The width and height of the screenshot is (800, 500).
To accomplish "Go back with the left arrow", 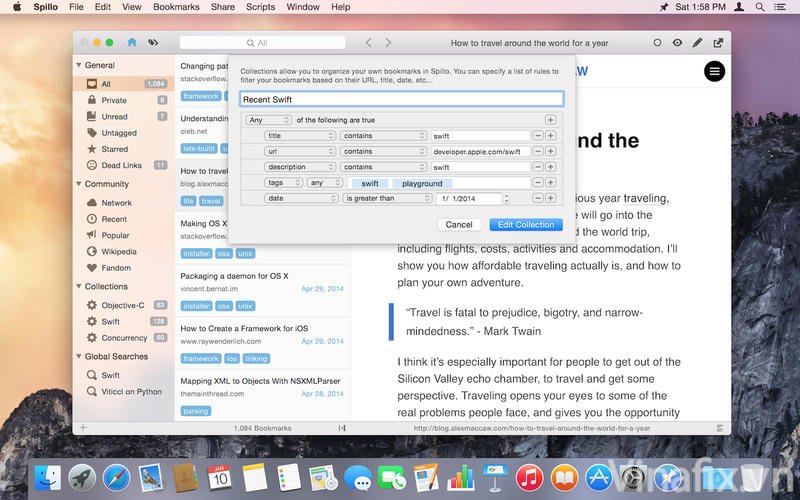I will (x=368, y=43).
